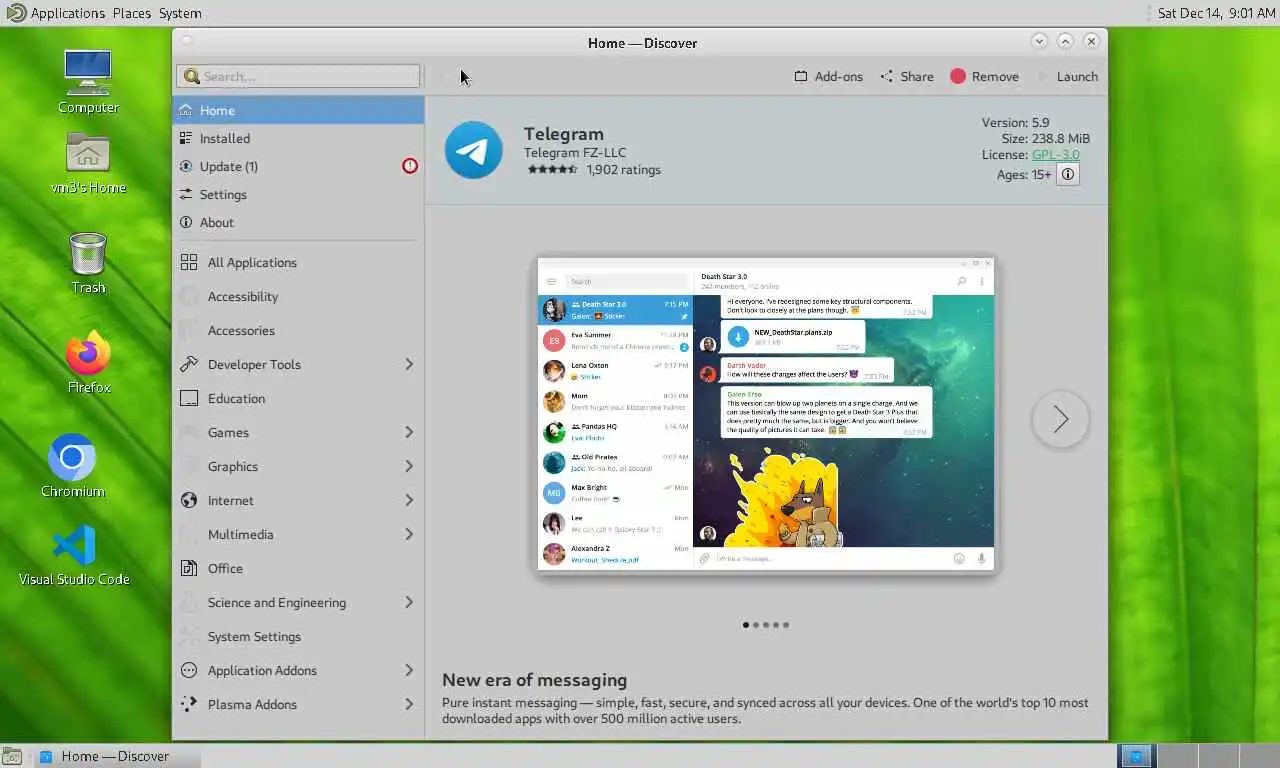
Task: Click the Add-ons button label
Action: pos(838,76)
